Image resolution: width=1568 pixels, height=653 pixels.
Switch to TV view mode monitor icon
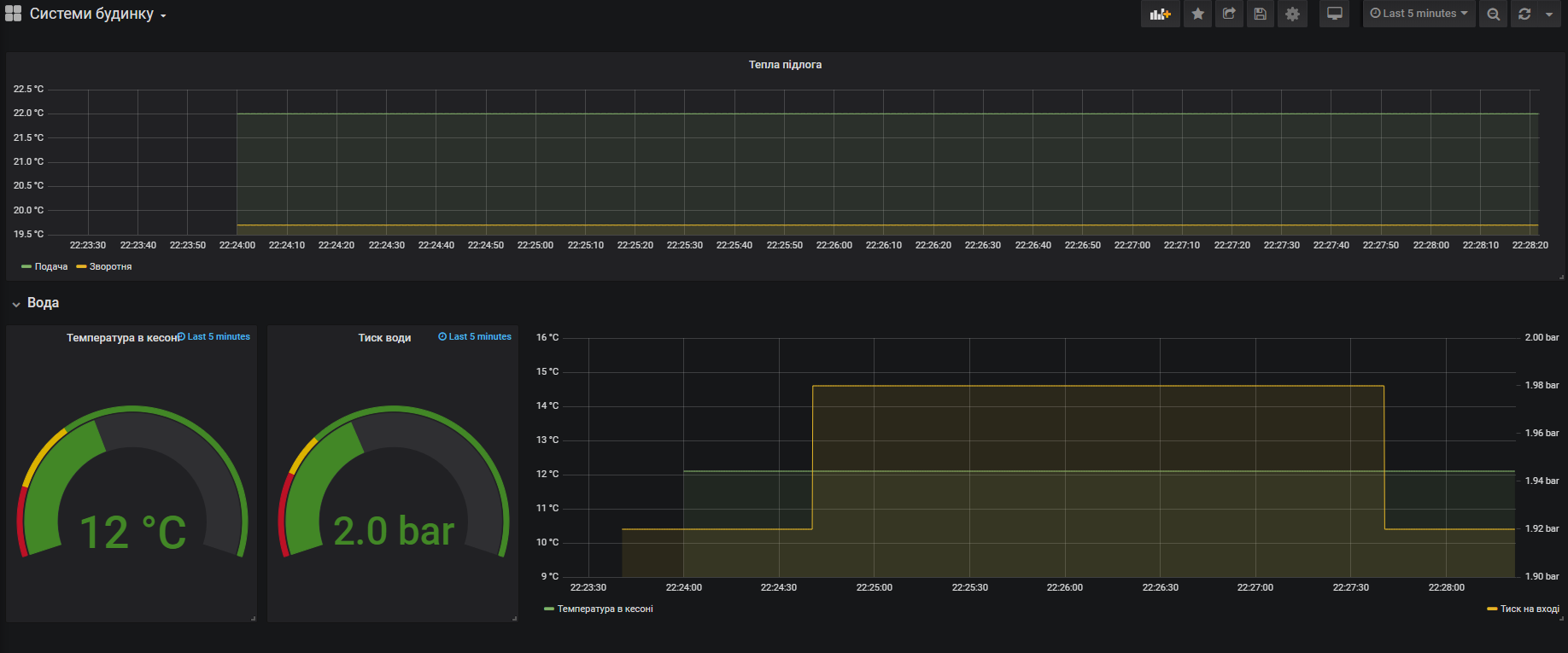point(1334,14)
